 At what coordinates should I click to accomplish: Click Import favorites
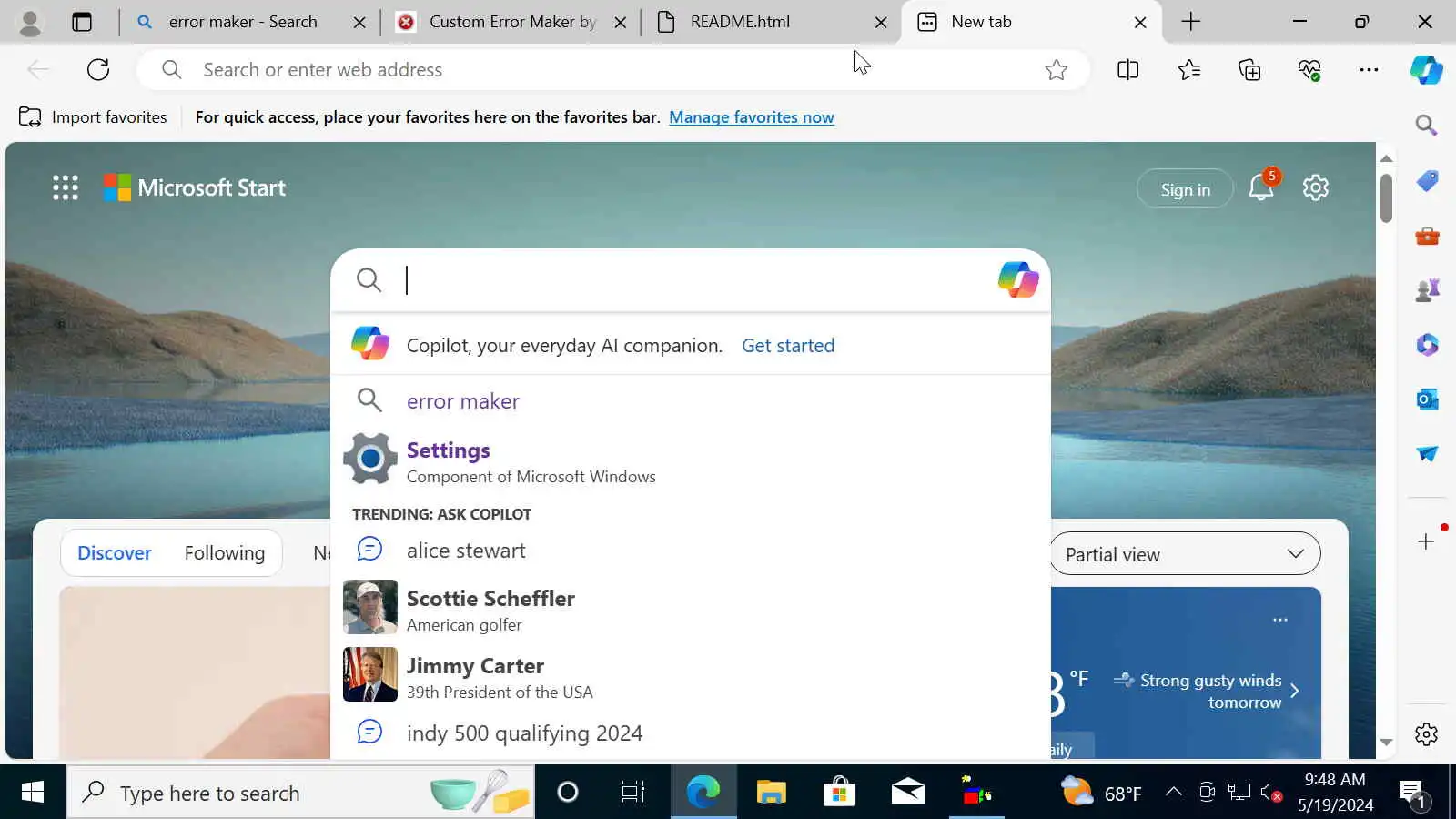click(x=93, y=117)
